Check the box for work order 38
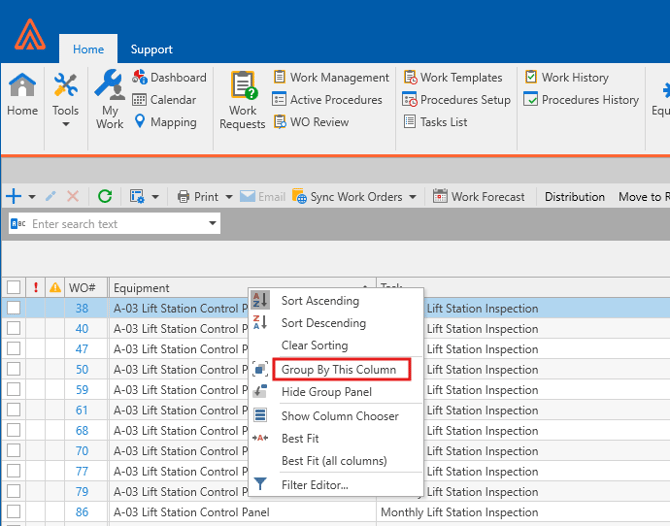The width and height of the screenshot is (670, 526). (x=13, y=308)
